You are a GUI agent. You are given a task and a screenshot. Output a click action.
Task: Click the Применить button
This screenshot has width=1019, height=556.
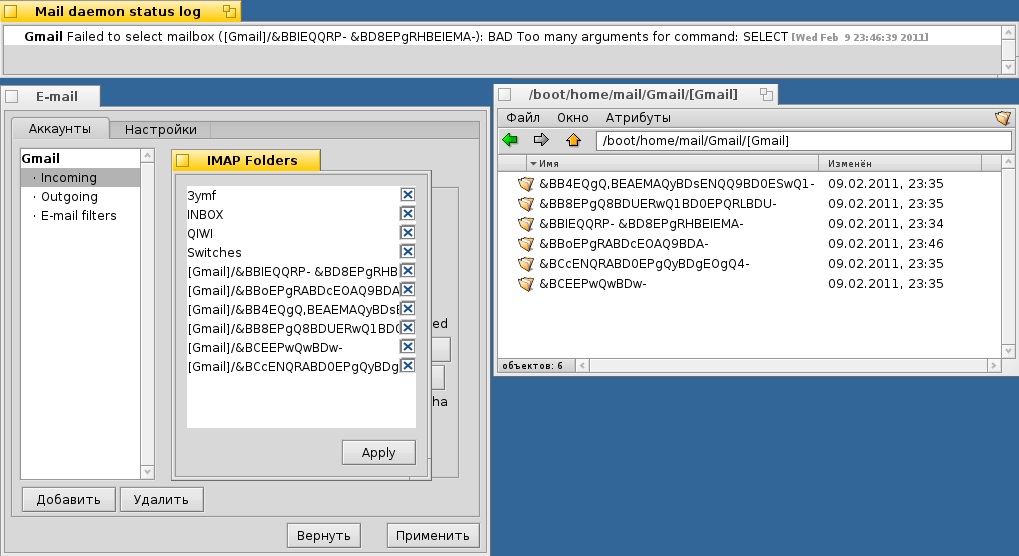(433, 536)
